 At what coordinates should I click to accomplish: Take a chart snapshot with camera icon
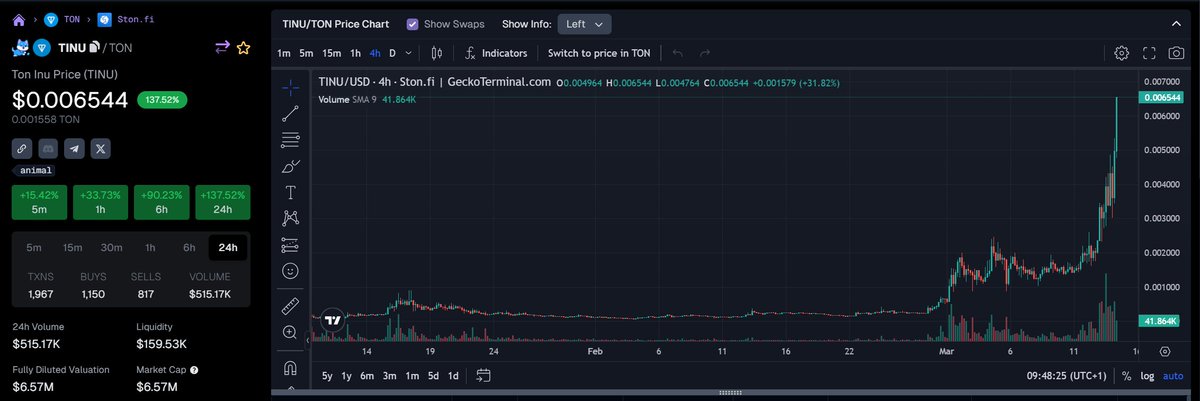pos(1177,53)
